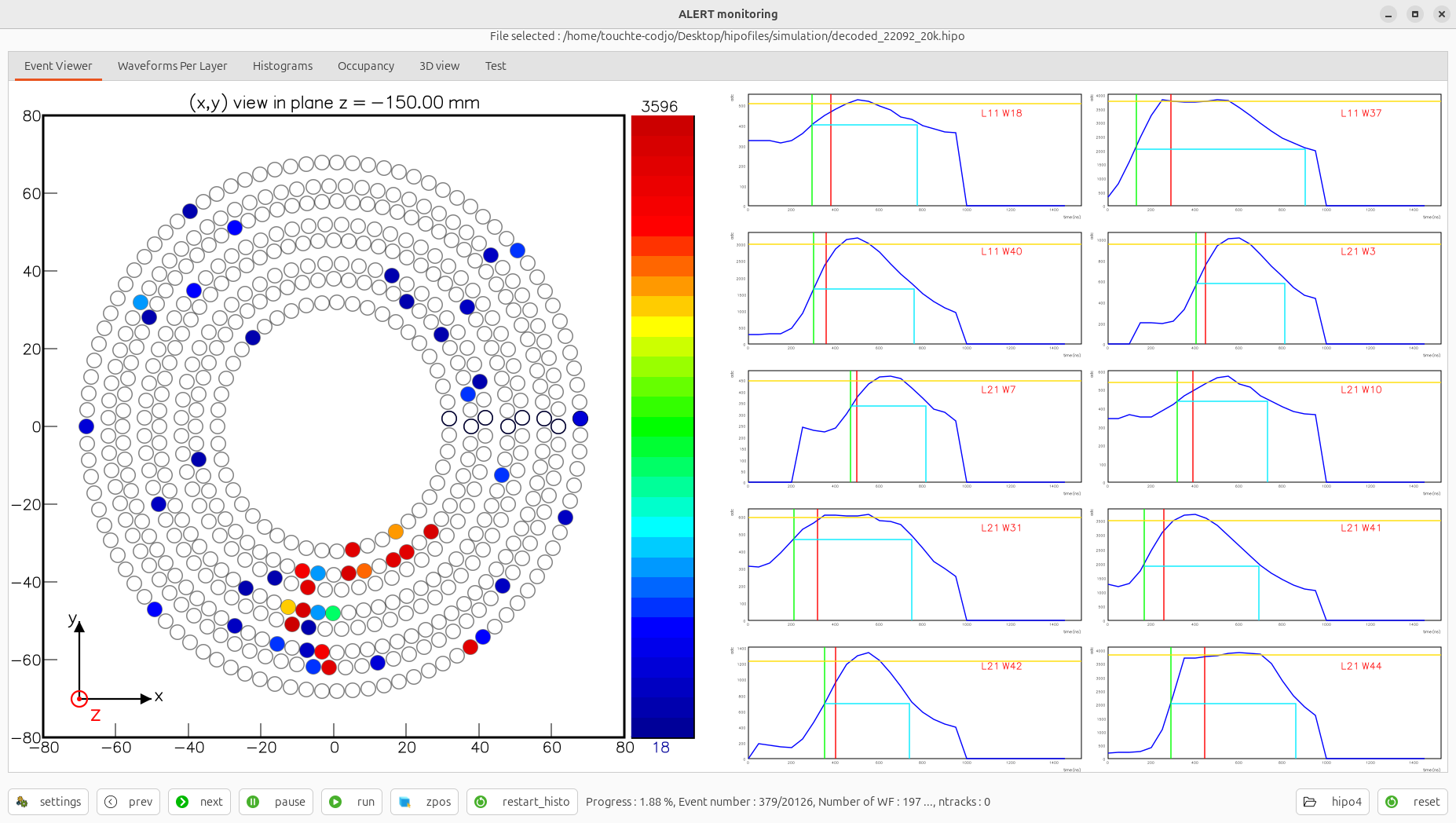Open settings via its text label
This screenshot has width=1456, height=823.
60,802
